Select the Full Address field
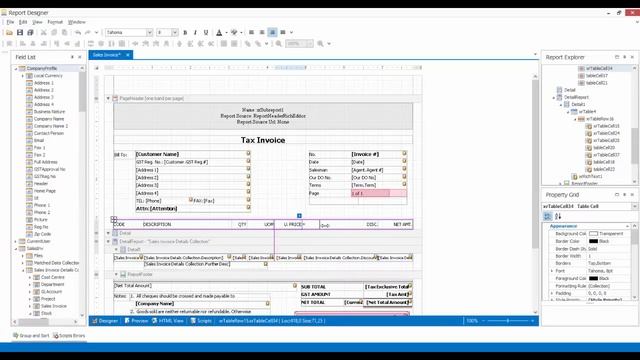 coord(46,162)
